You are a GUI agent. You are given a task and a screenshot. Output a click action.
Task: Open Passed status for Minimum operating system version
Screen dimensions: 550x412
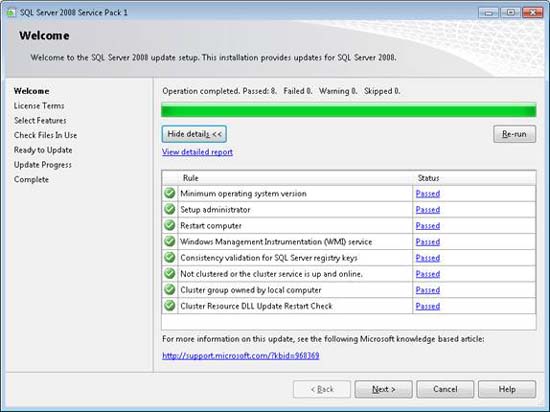pyautogui.click(x=428, y=194)
